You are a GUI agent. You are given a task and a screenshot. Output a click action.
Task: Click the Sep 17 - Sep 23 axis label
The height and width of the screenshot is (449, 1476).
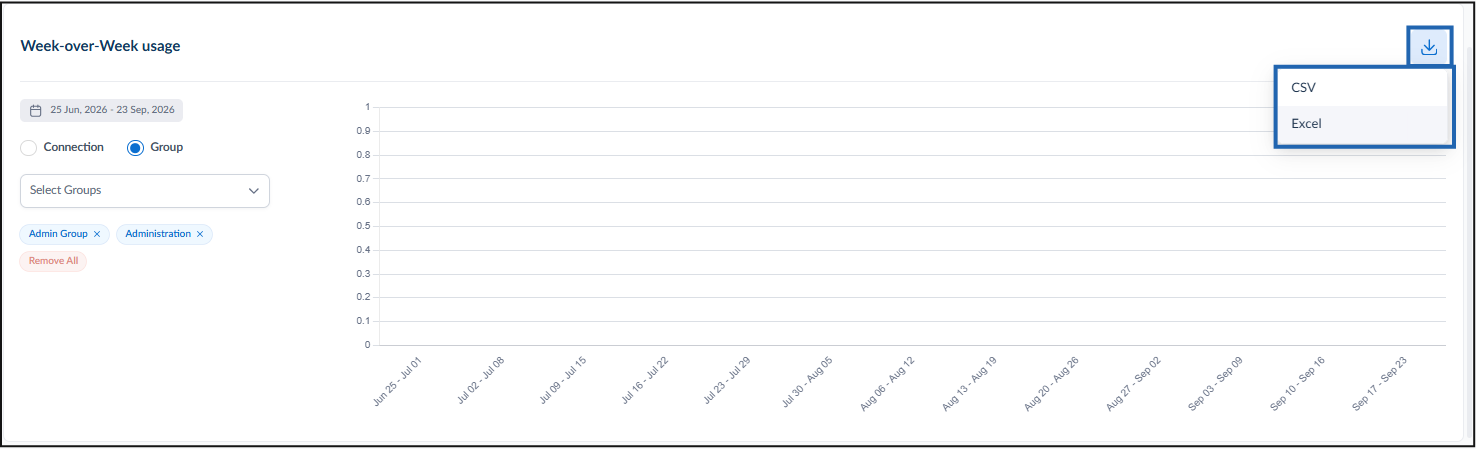[x=1380, y=383]
